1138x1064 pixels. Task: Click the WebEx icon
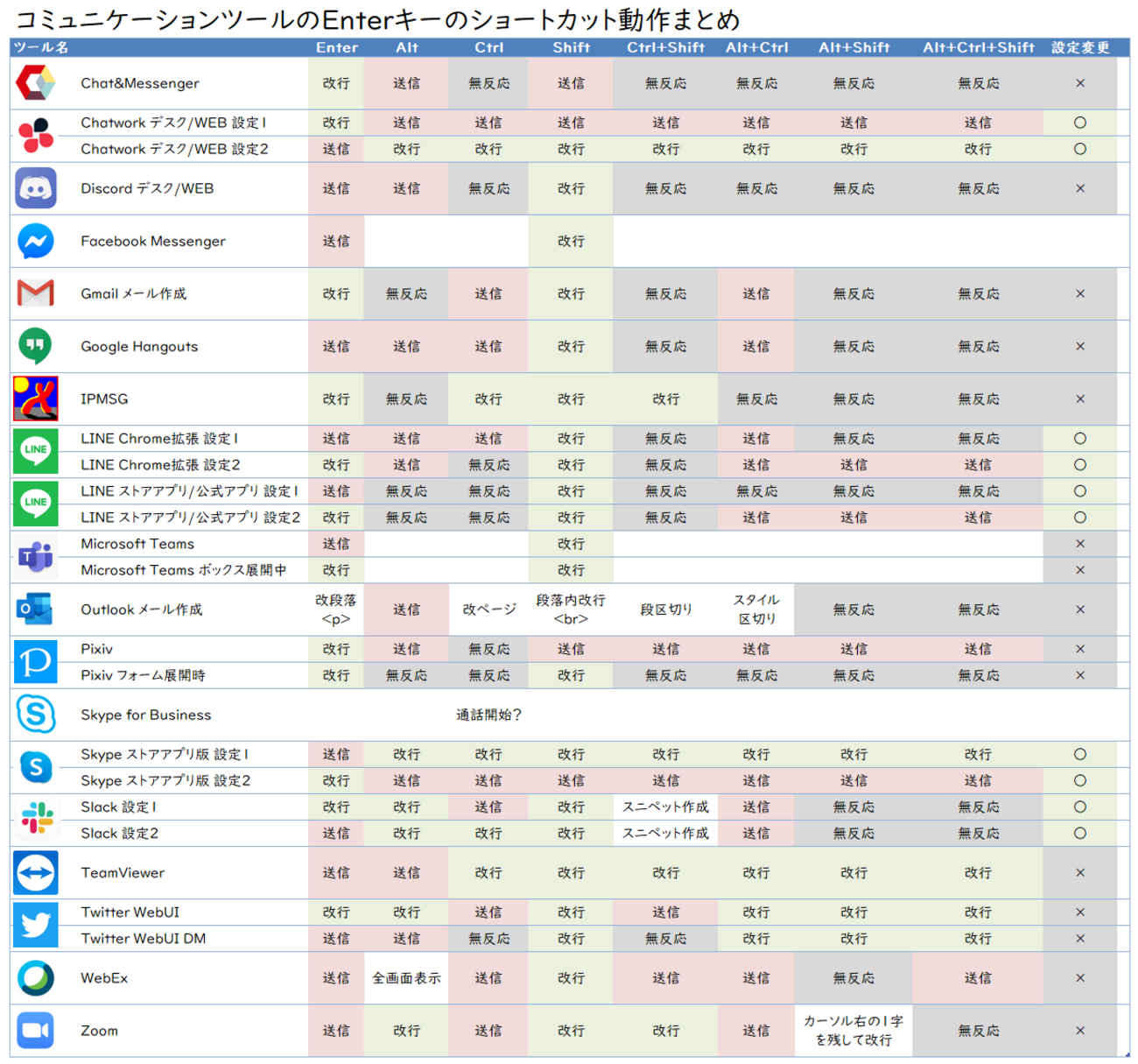coord(36,977)
